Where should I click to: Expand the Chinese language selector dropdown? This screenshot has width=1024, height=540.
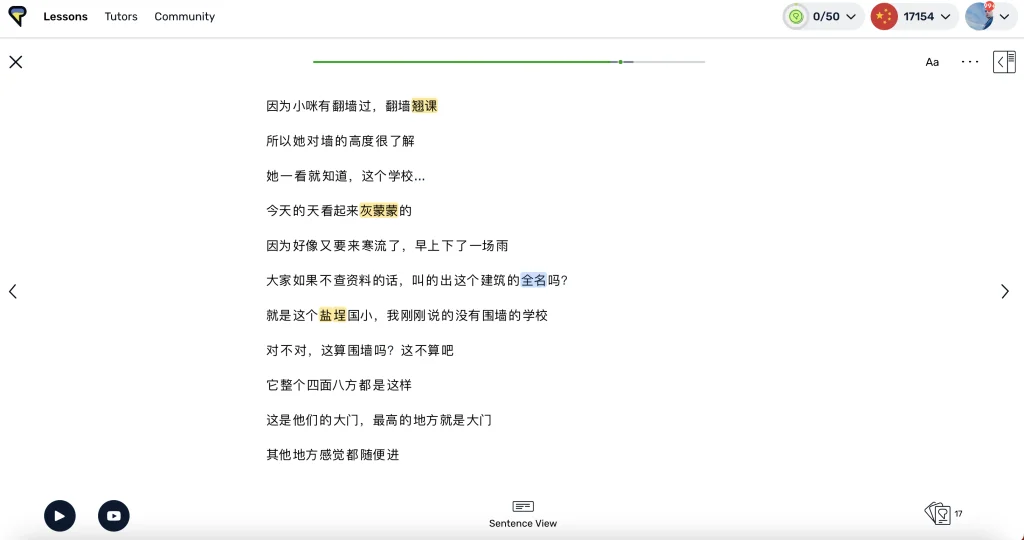click(x=912, y=17)
